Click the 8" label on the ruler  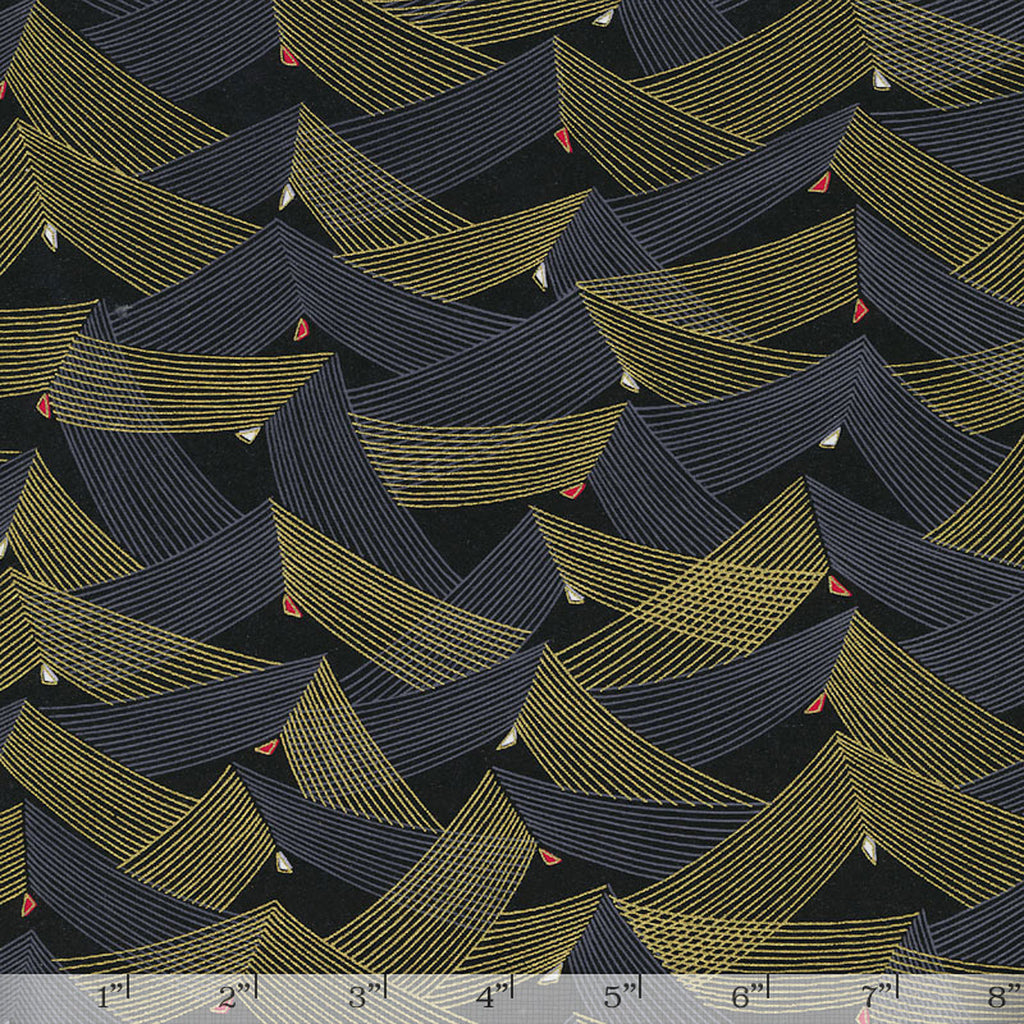point(1002,996)
